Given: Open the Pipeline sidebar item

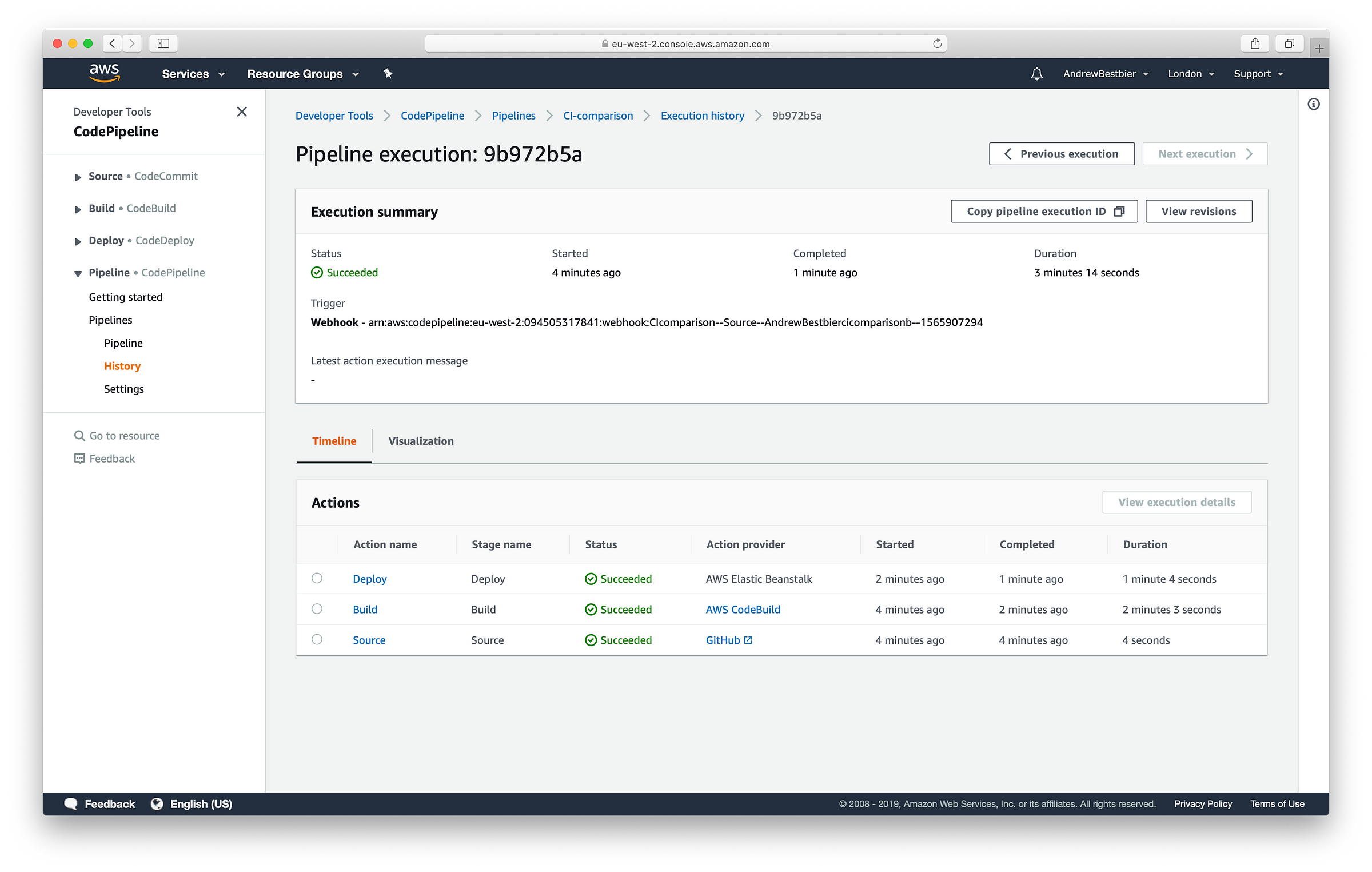Looking at the screenshot, I should tap(123, 343).
